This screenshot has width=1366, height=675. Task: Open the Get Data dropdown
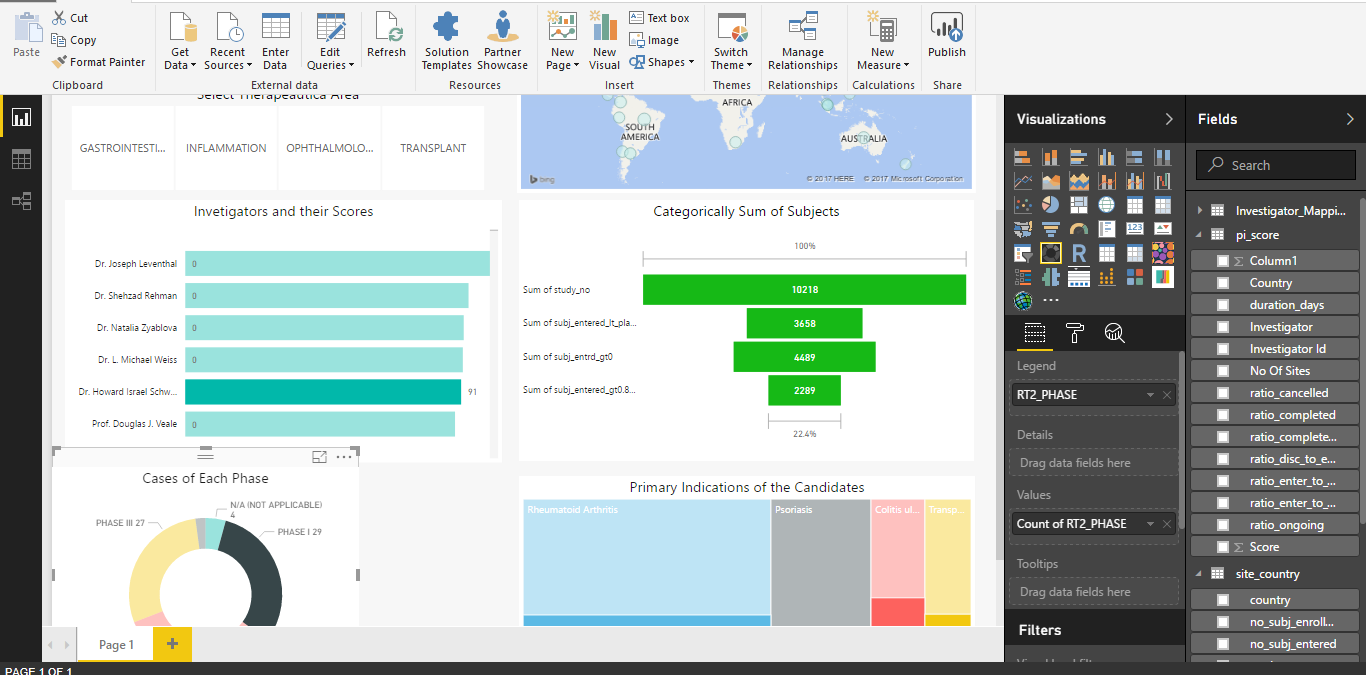(x=180, y=42)
